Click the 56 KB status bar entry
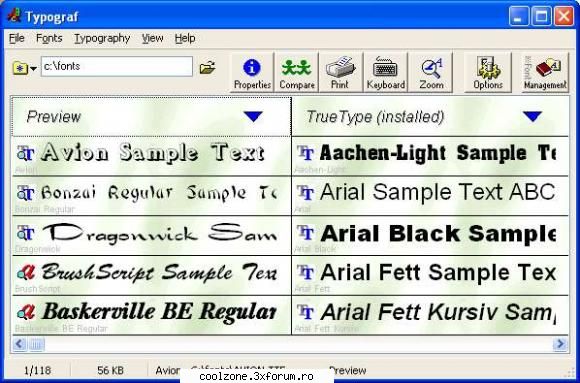 pyautogui.click(x=110, y=370)
